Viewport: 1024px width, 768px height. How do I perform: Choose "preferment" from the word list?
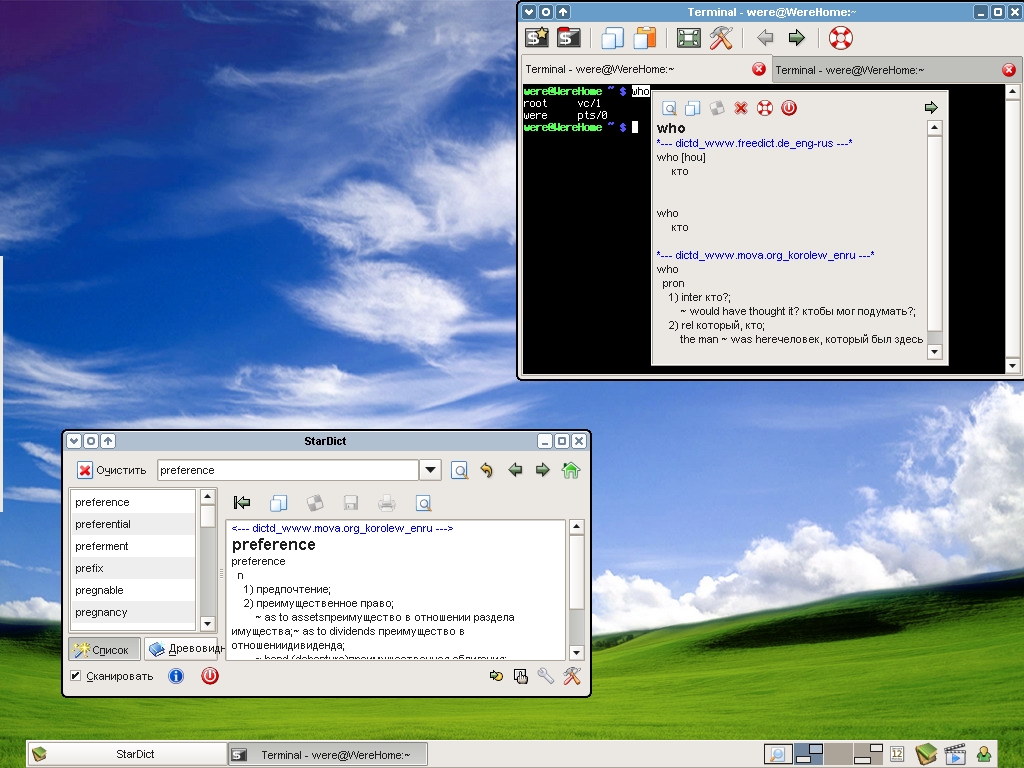tap(133, 547)
